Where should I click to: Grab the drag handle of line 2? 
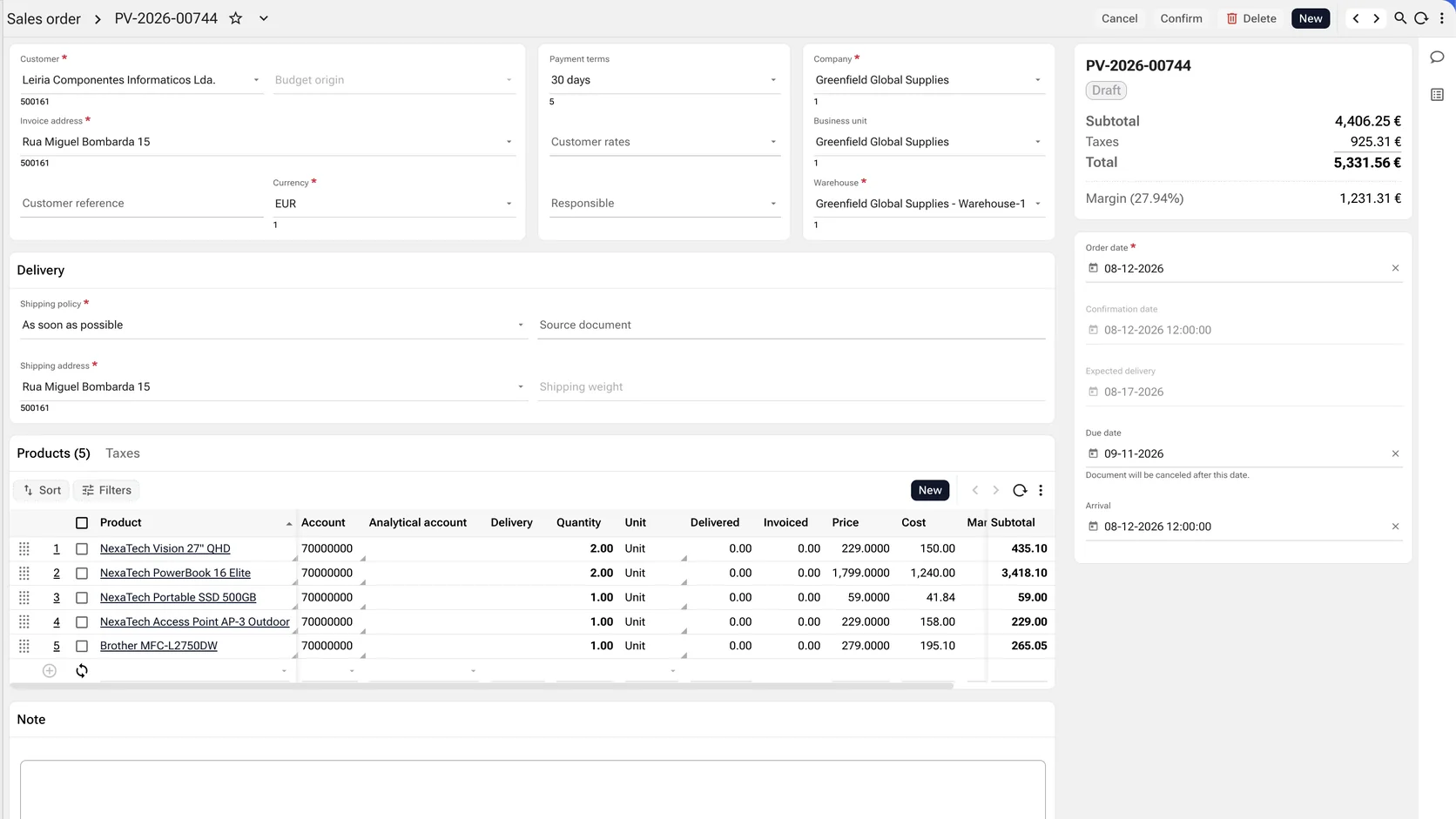[24, 574]
